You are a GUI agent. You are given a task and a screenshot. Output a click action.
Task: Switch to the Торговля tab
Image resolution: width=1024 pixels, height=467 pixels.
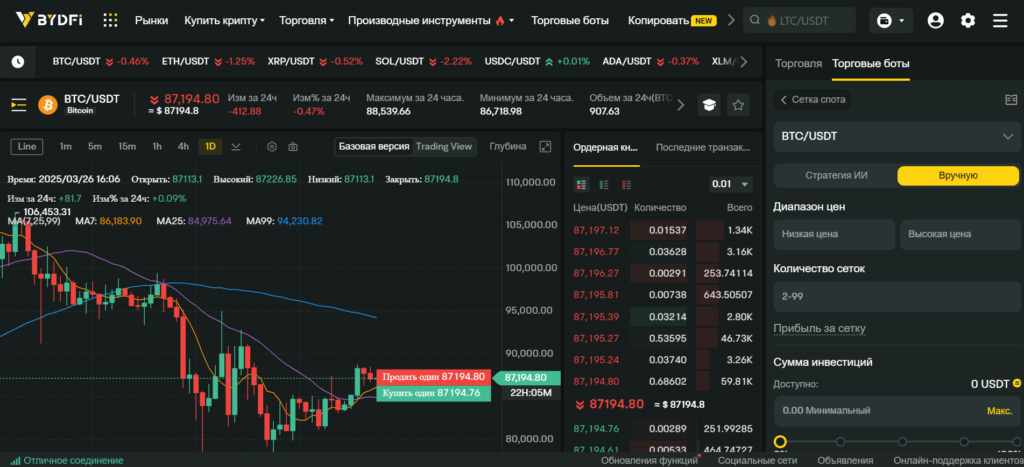[798, 63]
